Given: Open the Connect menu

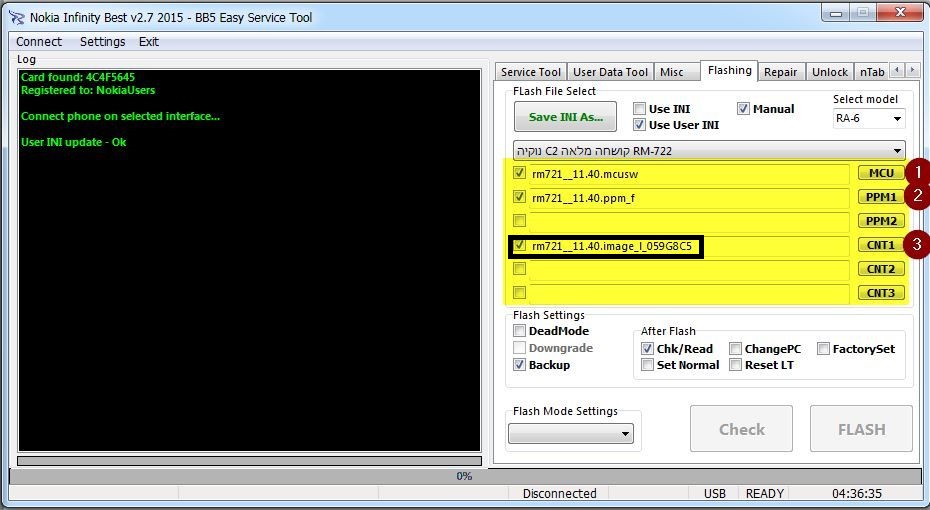Looking at the screenshot, I should pyautogui.click(x=39, y=42).
